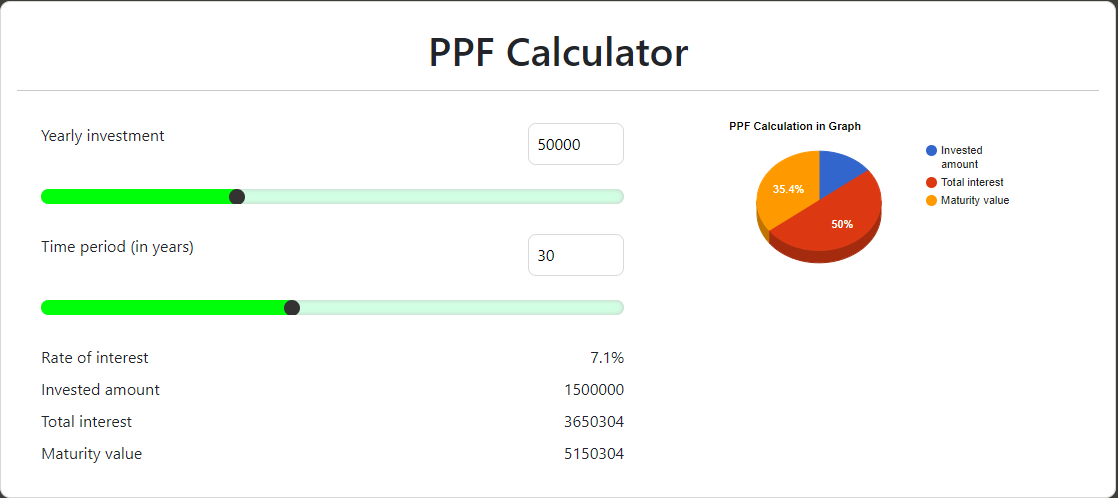
Task: Select the blue pie chart slice
Action: (840, 168)
